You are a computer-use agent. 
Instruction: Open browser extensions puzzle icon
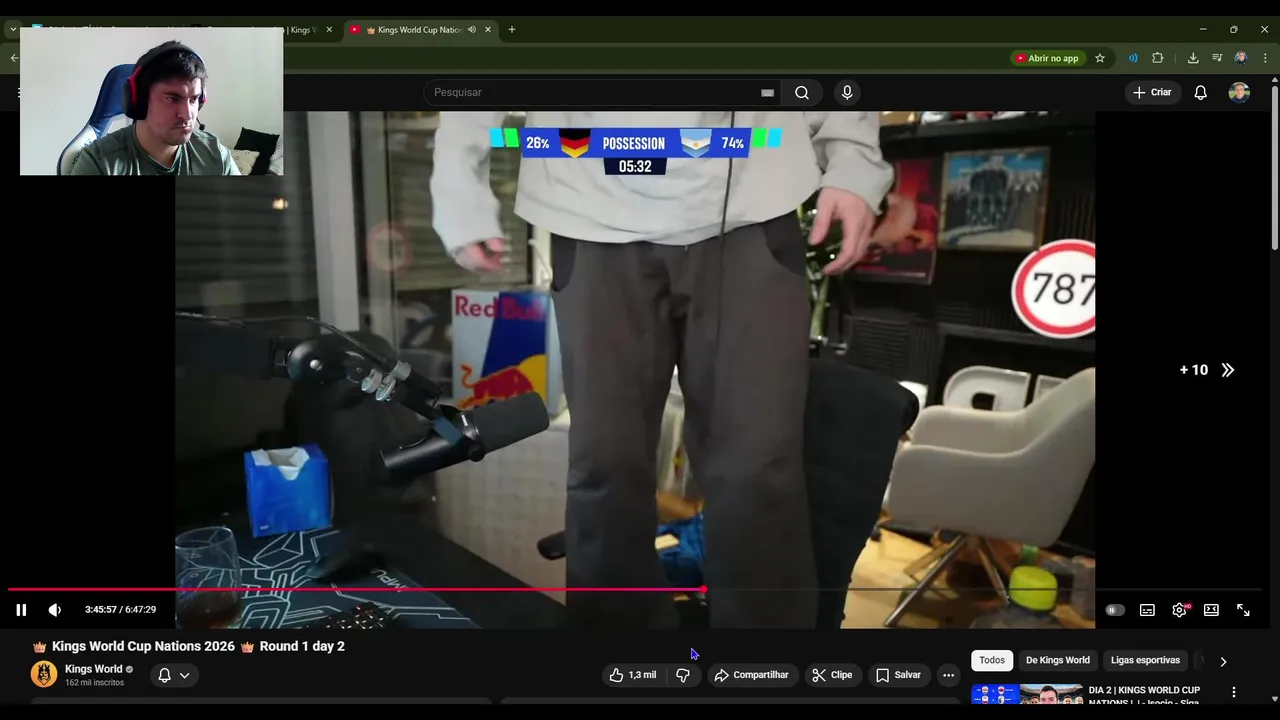click(x=1158, y=58)
